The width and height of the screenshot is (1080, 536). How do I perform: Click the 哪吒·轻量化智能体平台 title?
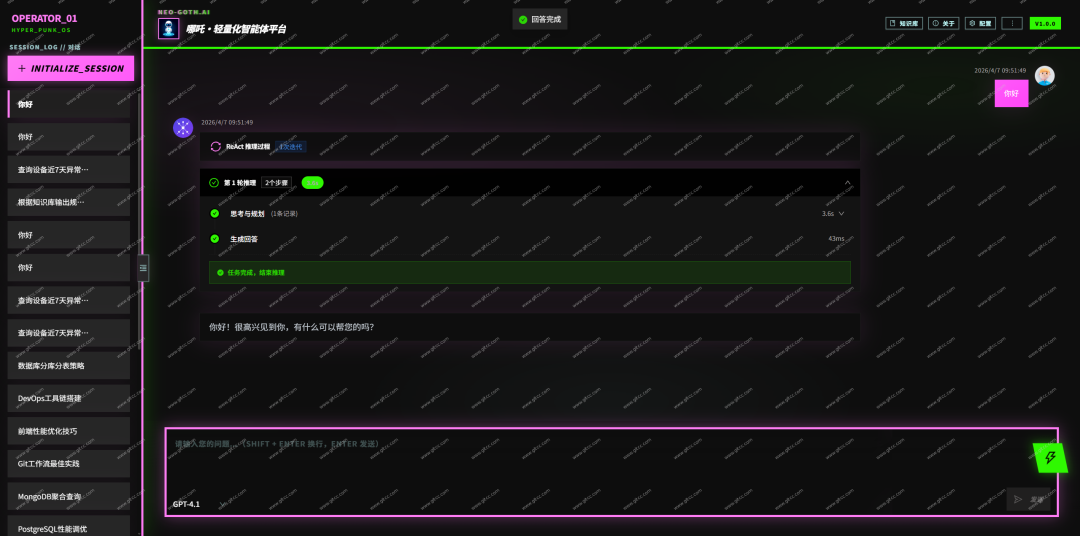tap(236, 29)
